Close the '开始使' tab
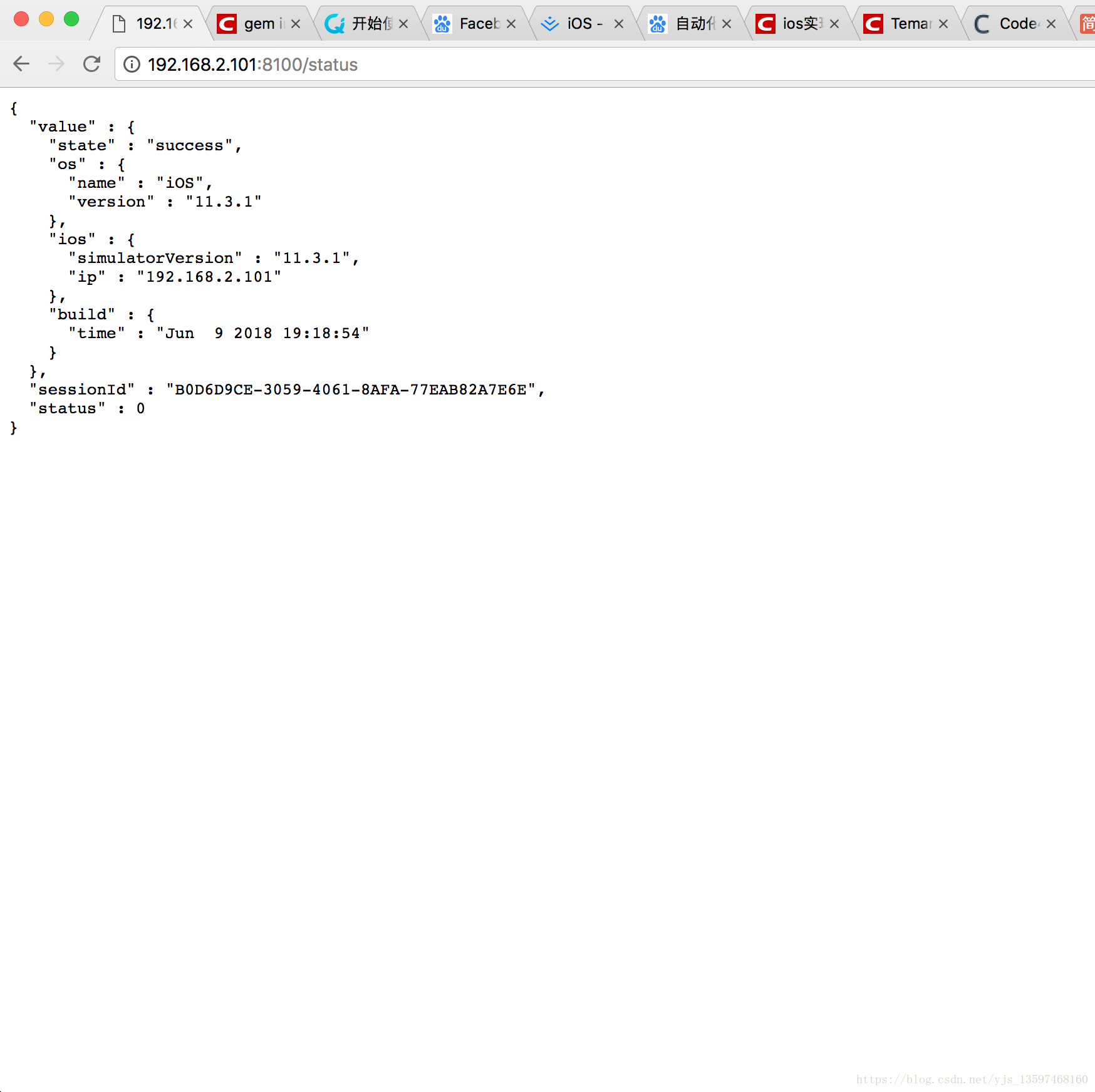 [x=403, y=24]
